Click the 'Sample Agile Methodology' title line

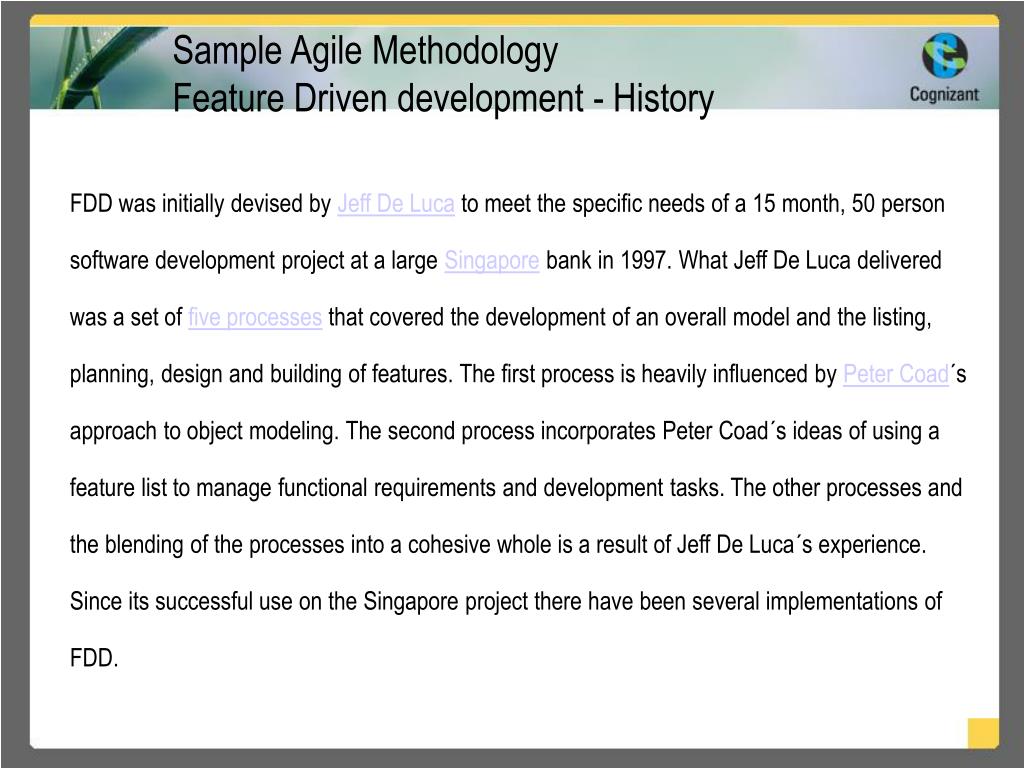(x=365, y=51)
